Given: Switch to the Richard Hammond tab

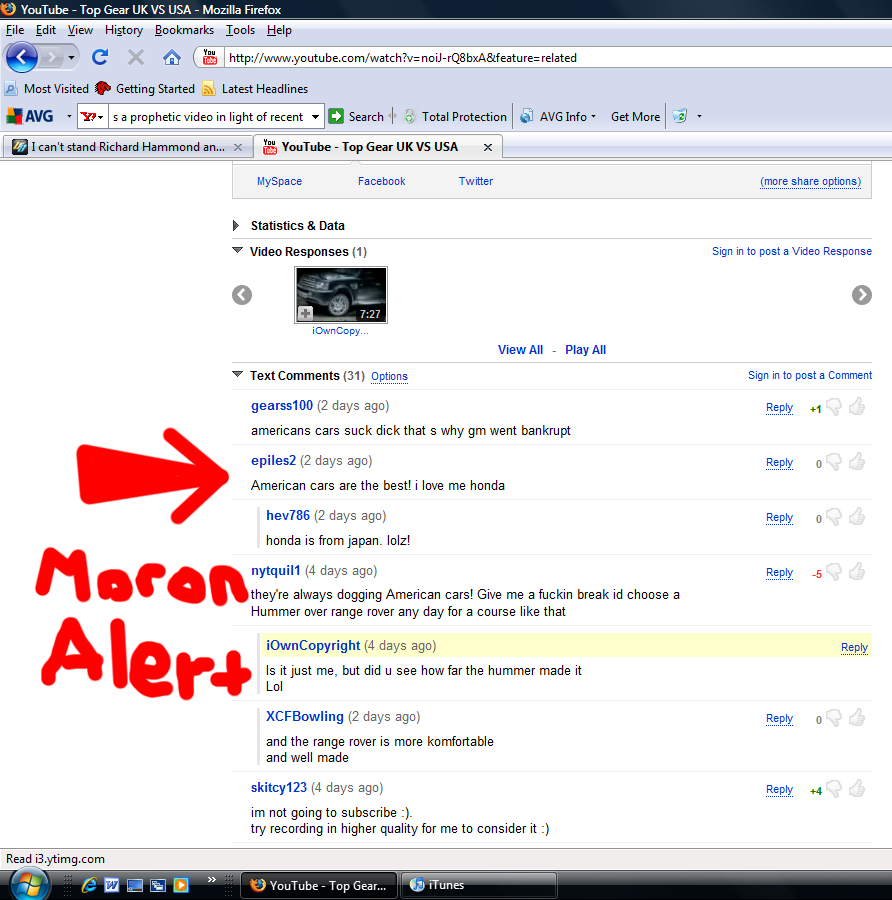Looking at the screenshot, I should 127,147.
